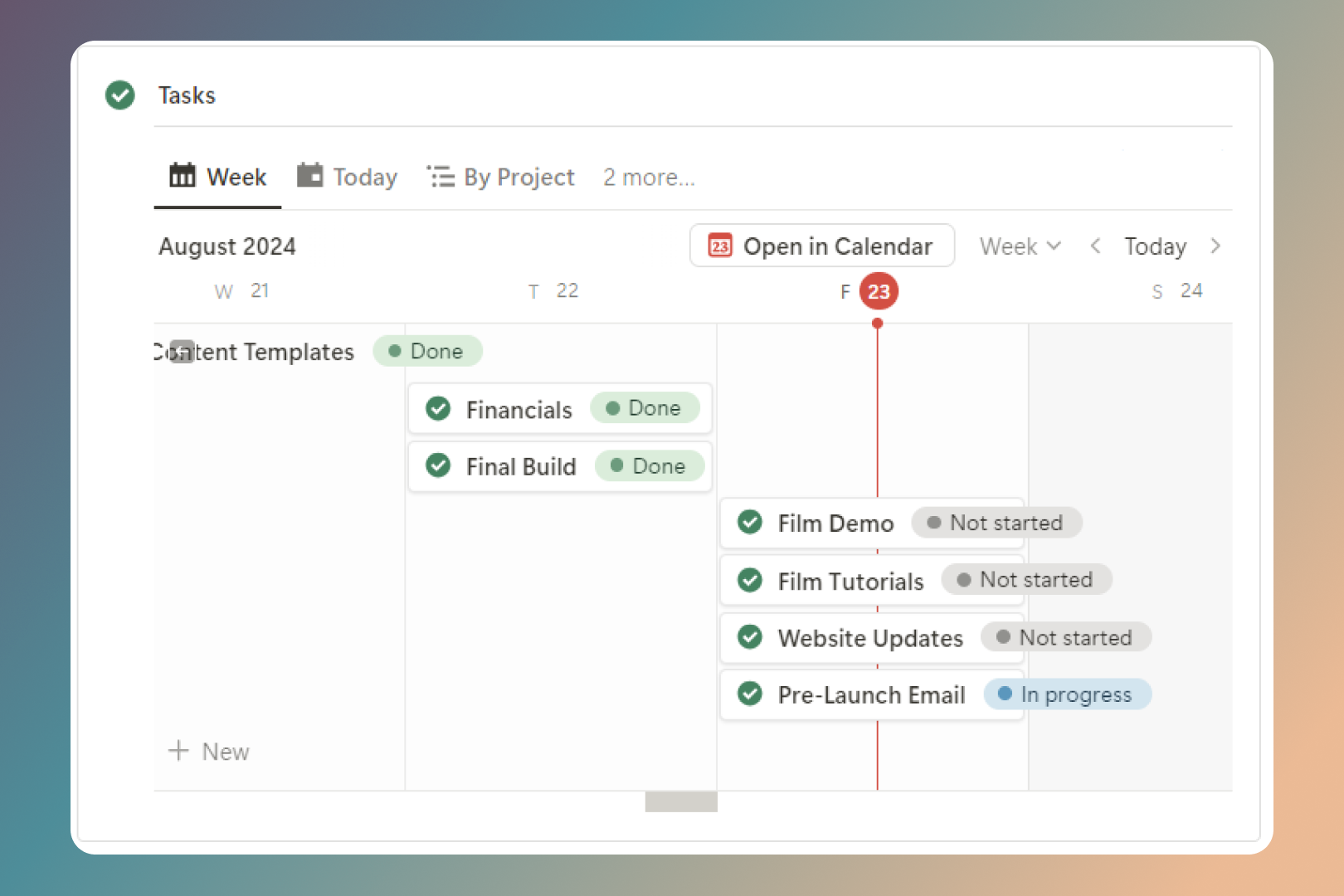Click the Open in Calendar button

coord(821,246)
